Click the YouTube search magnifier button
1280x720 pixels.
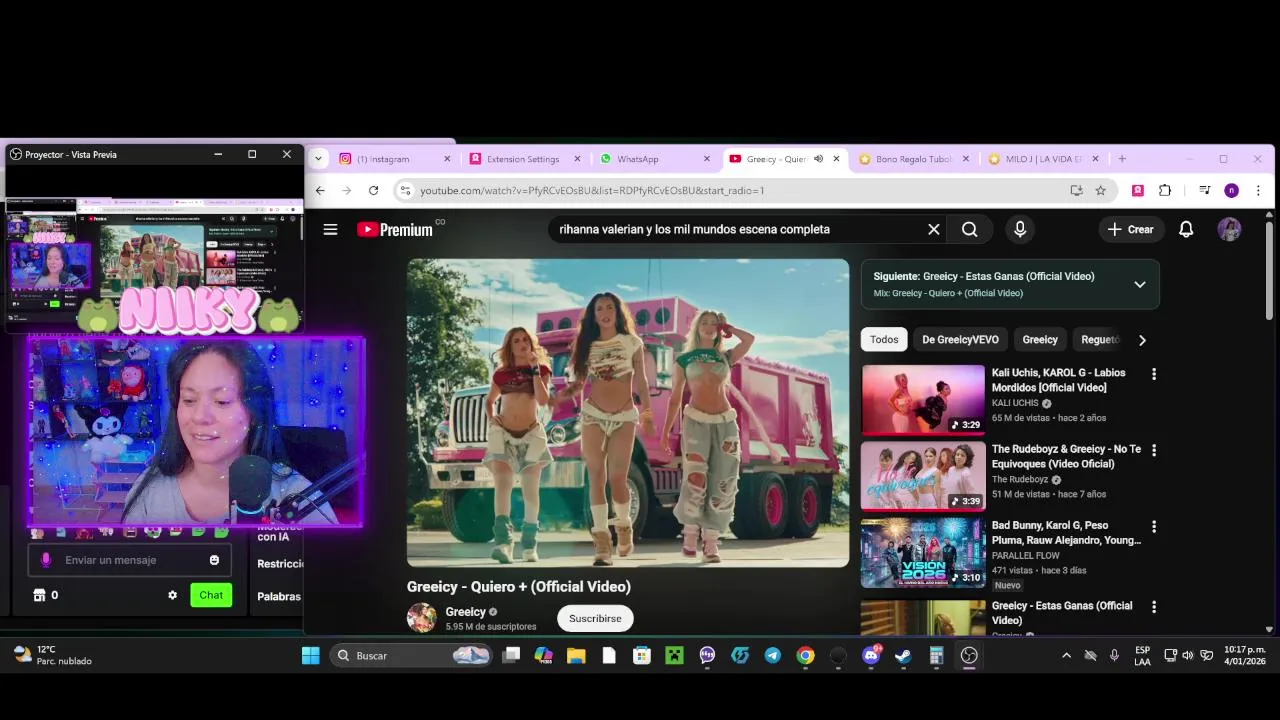point(969,229)
